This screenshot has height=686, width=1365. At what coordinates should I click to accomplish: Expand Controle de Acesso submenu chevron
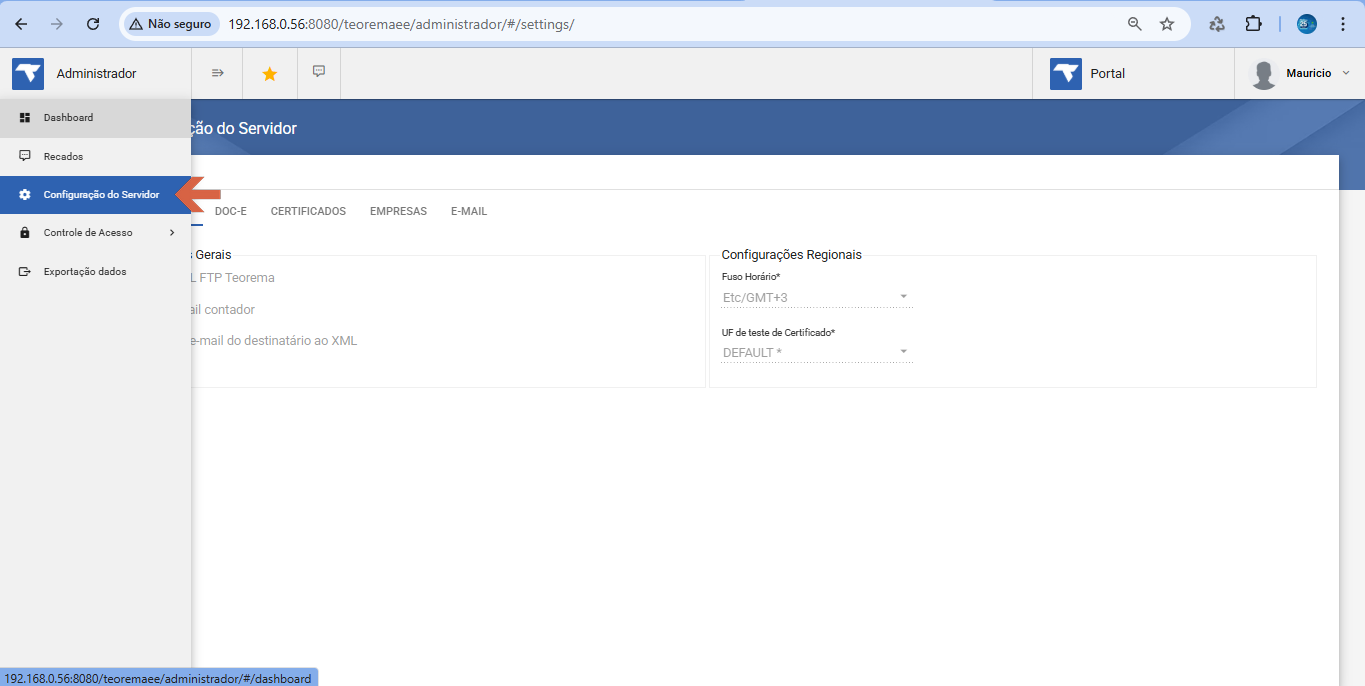[x=172, y=233]
